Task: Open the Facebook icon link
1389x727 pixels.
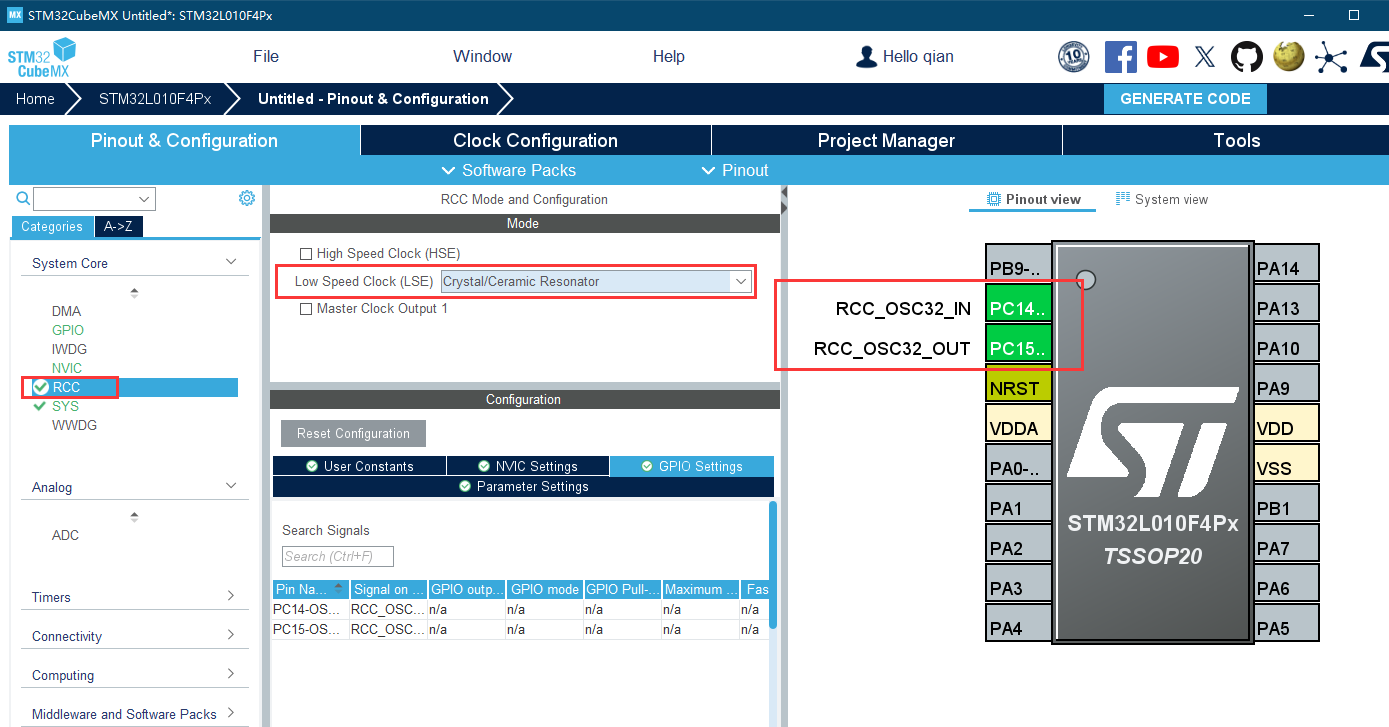Action: pyautogui.click(x=1120, y=57)
